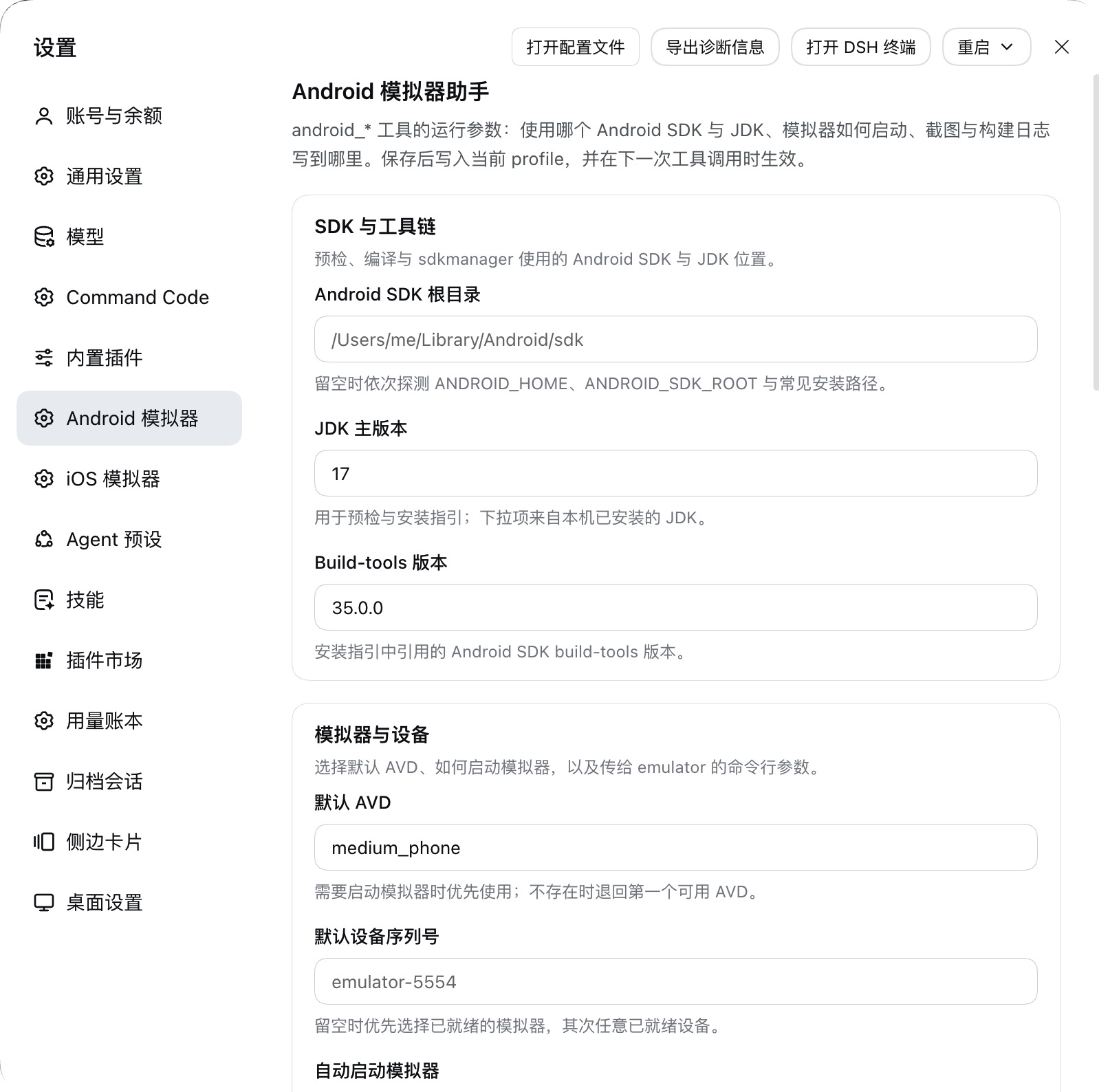Focus the Android SDK 根目录 input field
The height and width of the screenshot is (1092, 1099).
676,339
